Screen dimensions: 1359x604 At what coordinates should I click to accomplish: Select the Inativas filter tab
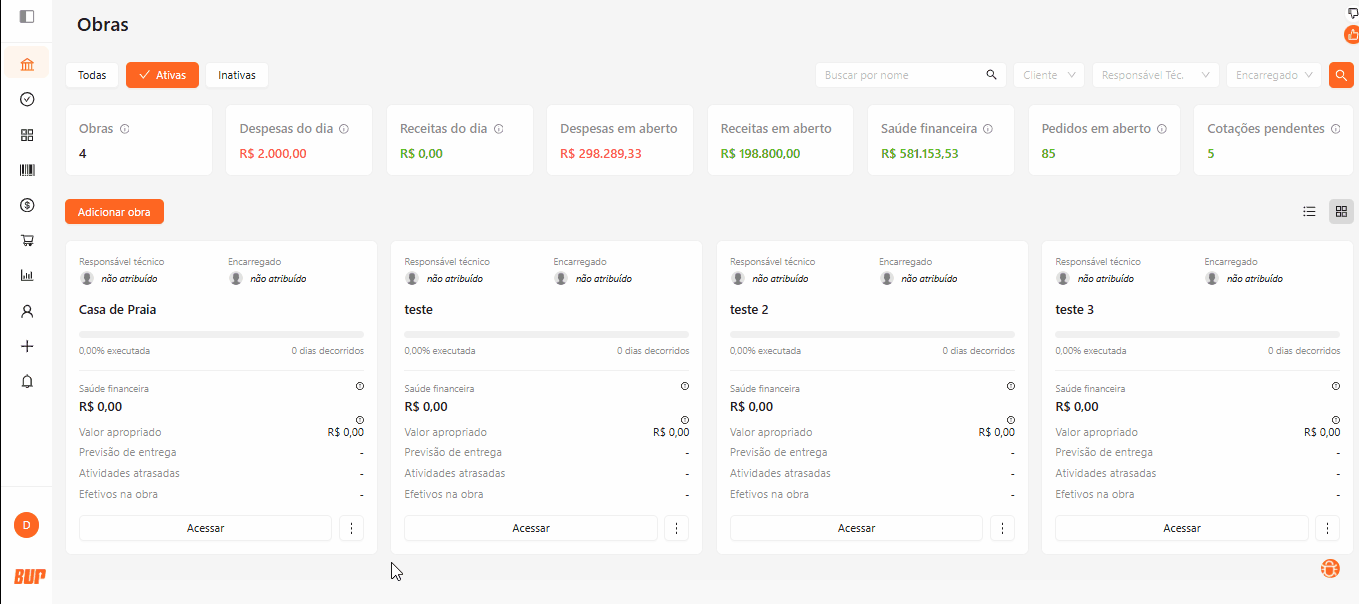click(x=237, y=75)
